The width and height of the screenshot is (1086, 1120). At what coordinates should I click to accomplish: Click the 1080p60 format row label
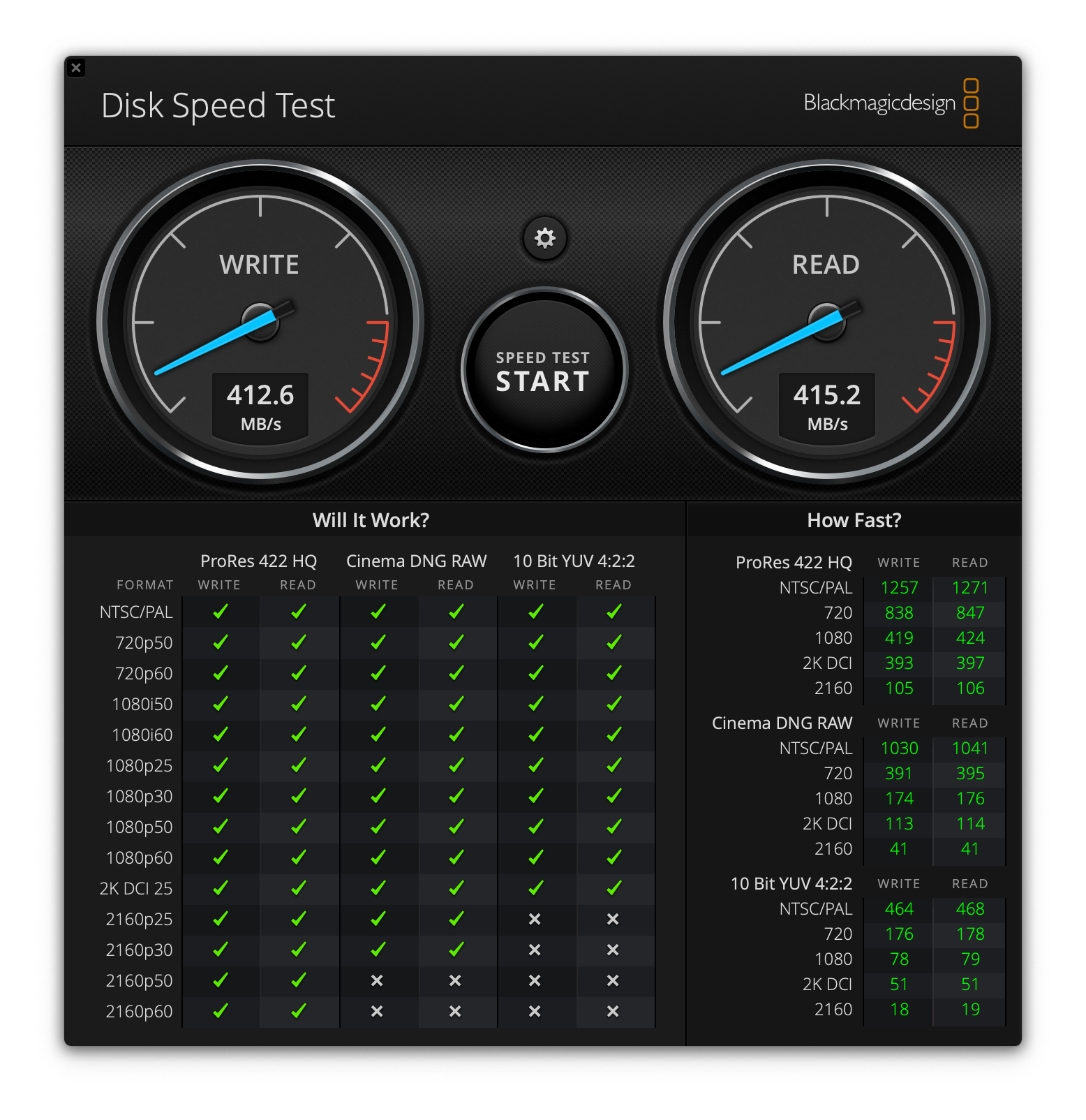tap(139, 857)
